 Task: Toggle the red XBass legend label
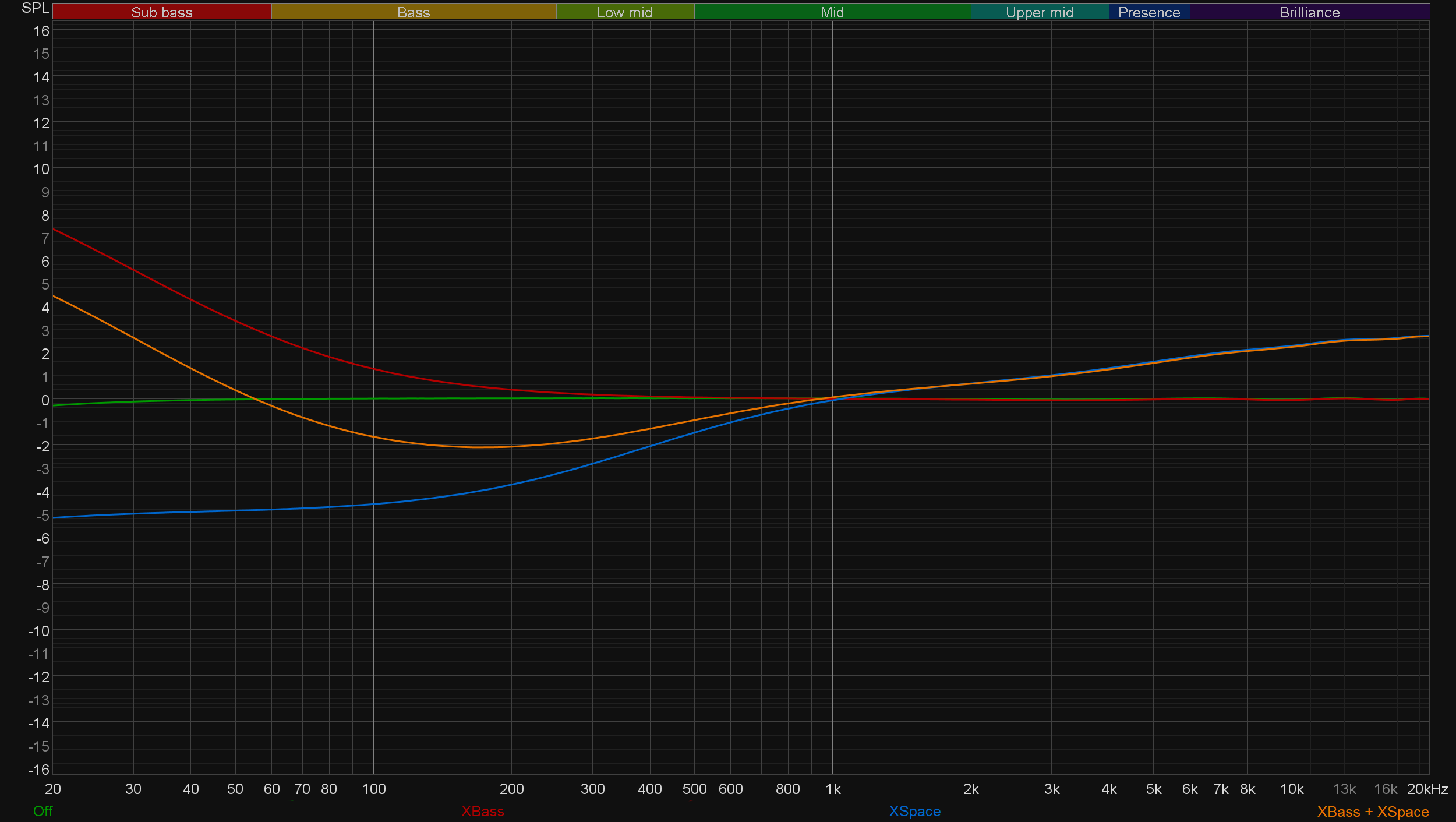pyautogui.click(x=482, y=811)
